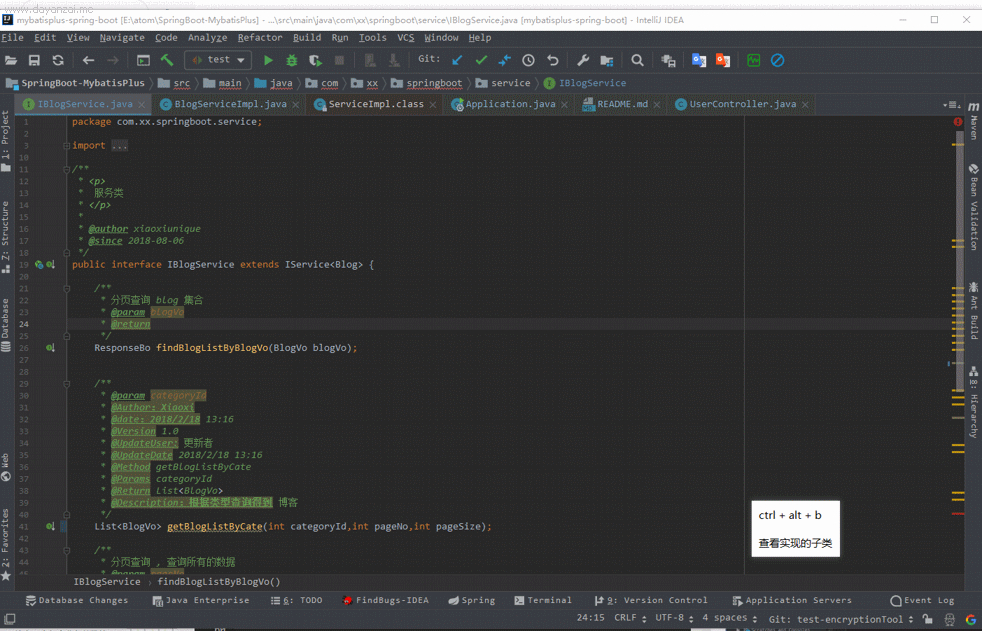Commit changes with the green checkmark icon
Viewport: 982px width, 631px height.
click(481, 60)
